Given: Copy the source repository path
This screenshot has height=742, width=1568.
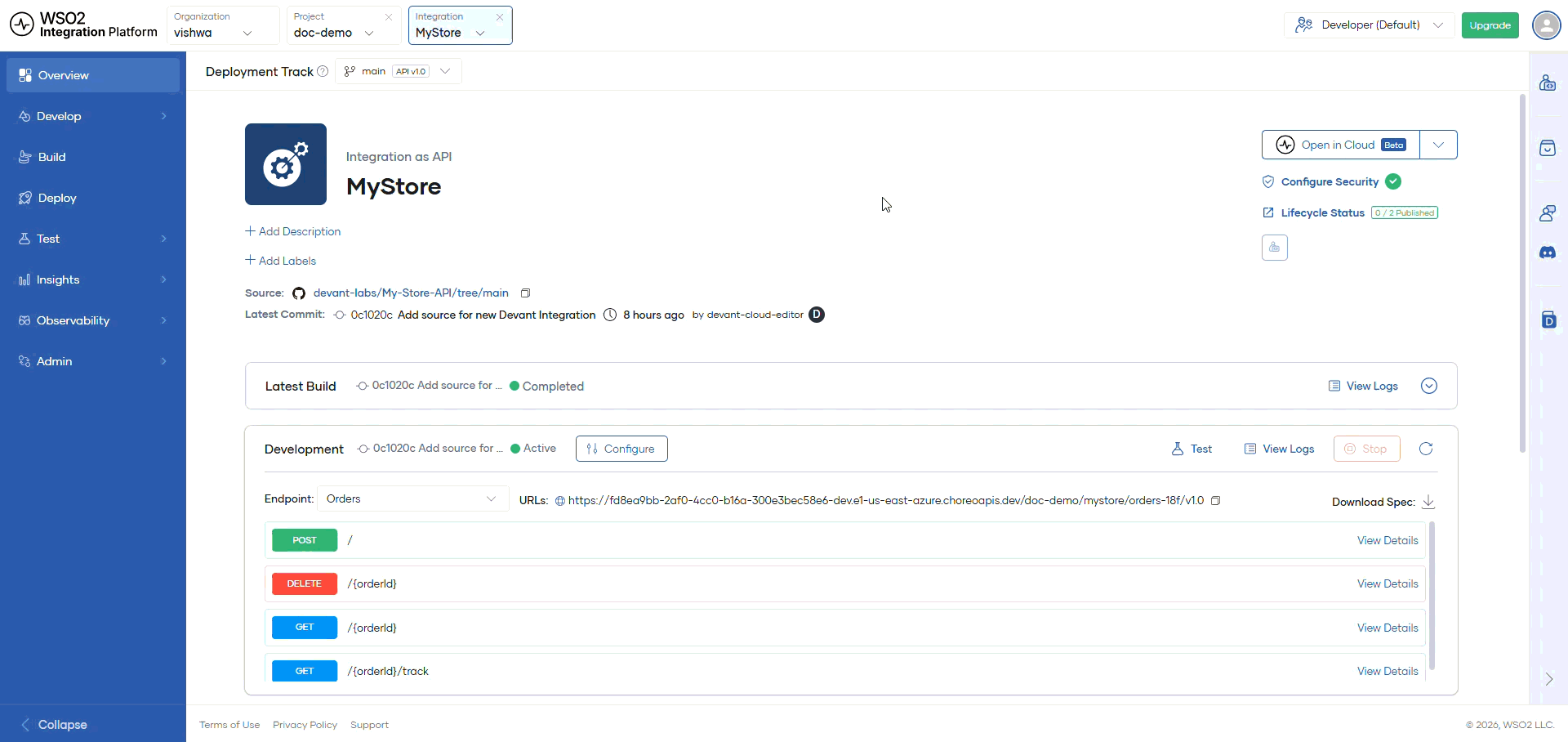Looking at the screenshot, I should [x=526, y=293].
